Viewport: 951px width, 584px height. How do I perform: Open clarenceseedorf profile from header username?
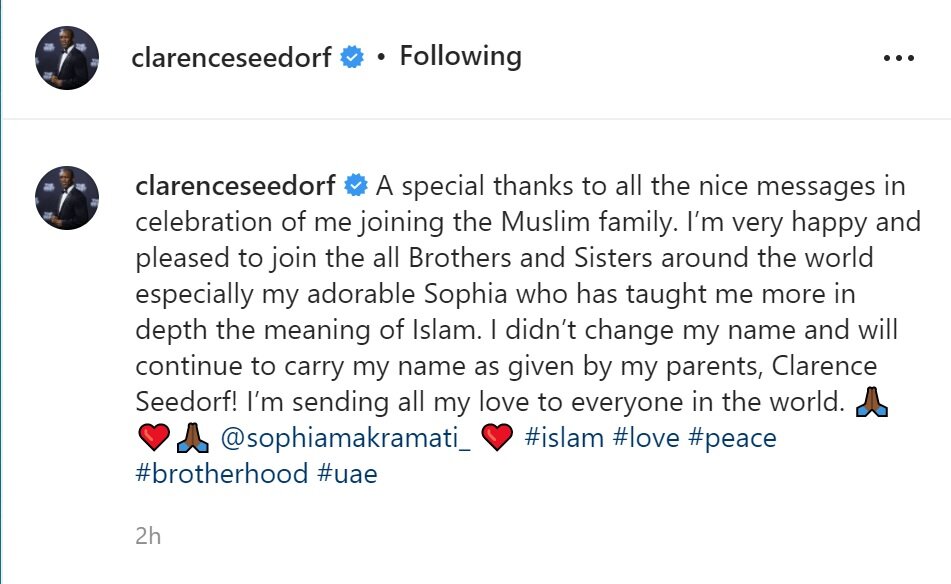tap(233, 58)
